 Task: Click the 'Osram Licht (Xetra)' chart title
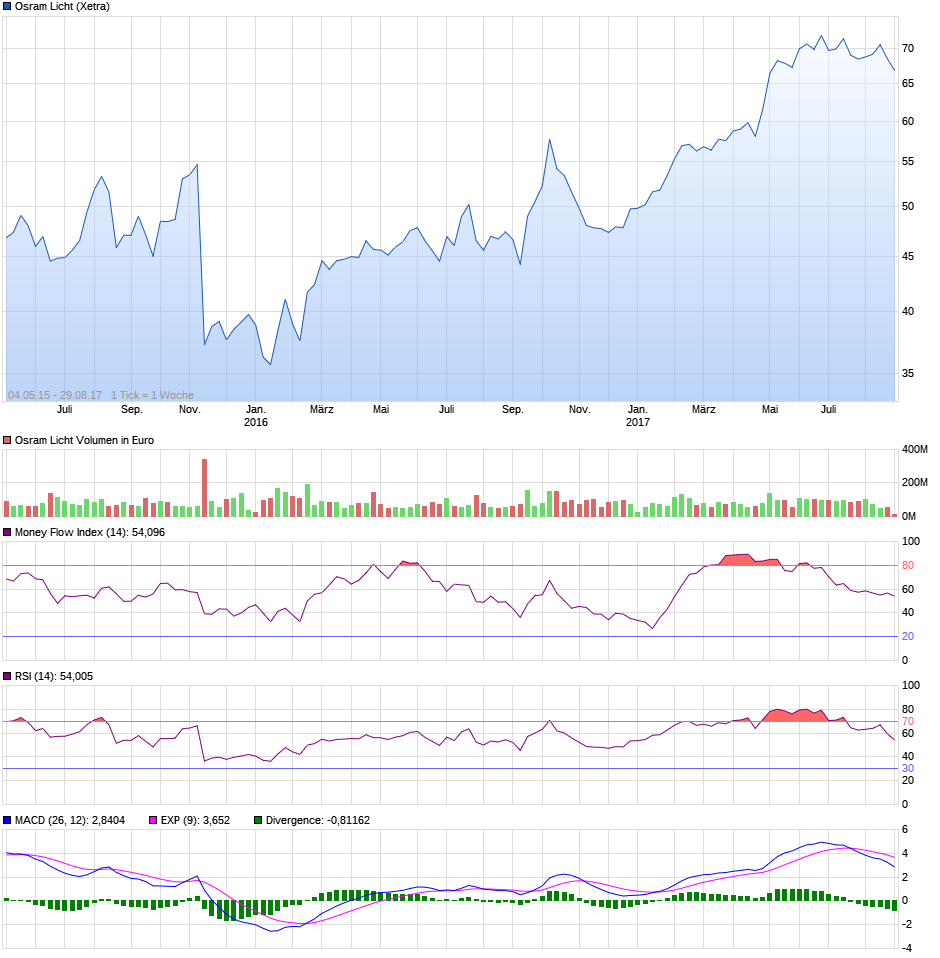click(62, 7)
